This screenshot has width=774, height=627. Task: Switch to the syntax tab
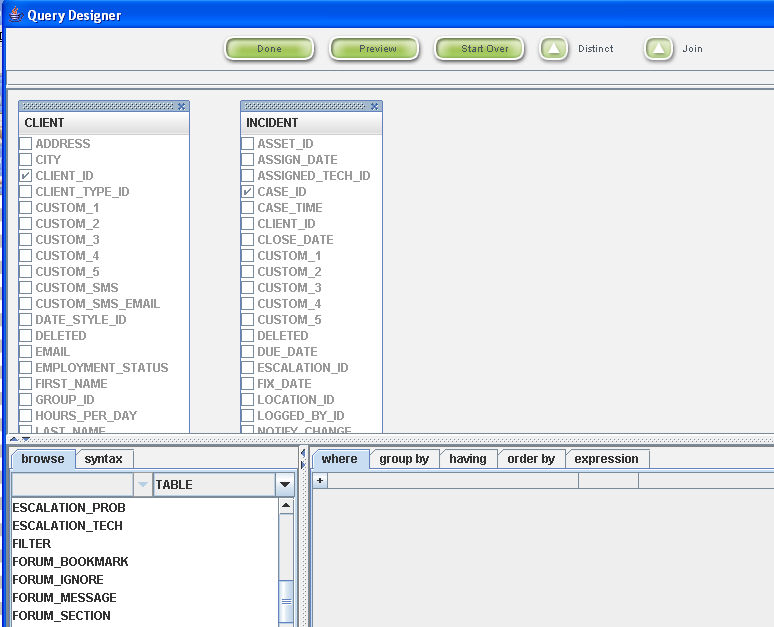[x=103, y=459]
